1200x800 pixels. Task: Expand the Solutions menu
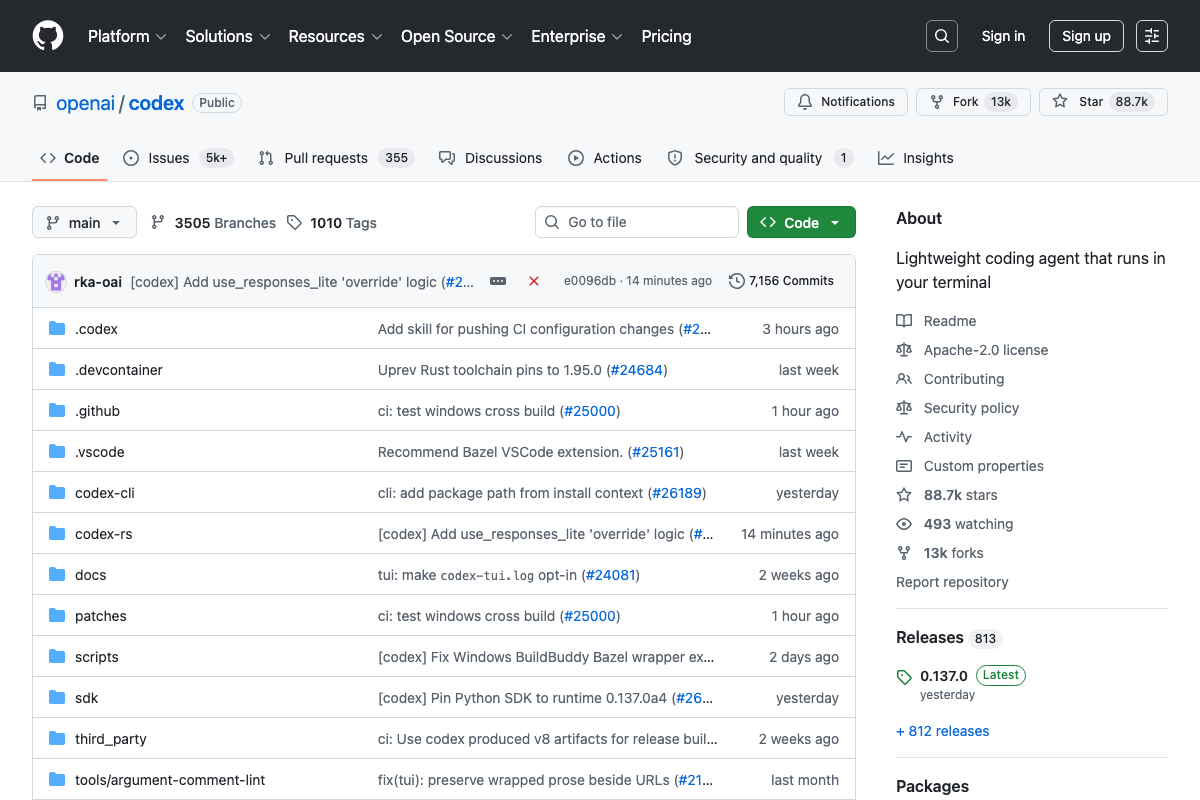(228, 36)
